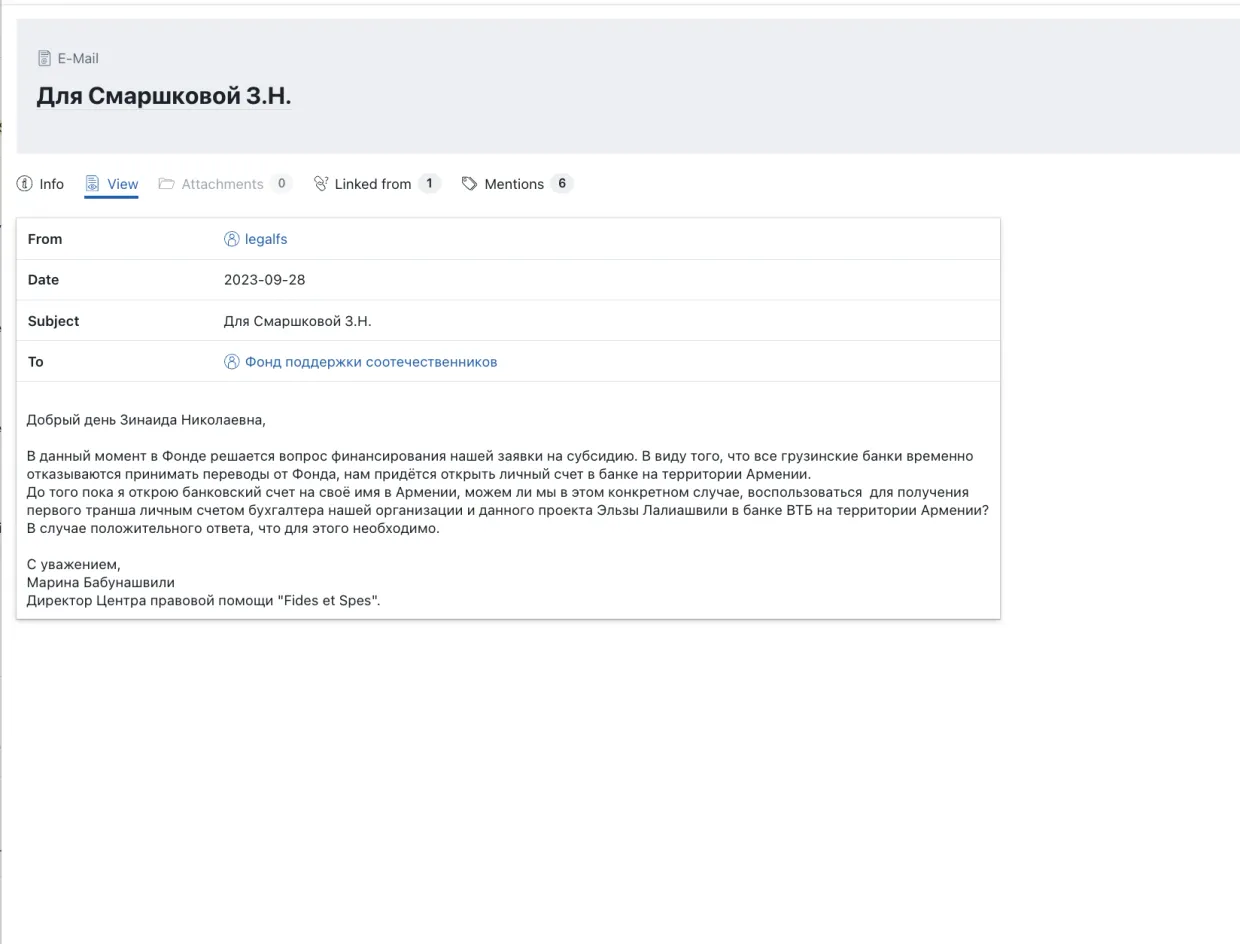
Task: Click the Mentions count badge showing 6
Action: pyautogui.click(x=562, y=183)
